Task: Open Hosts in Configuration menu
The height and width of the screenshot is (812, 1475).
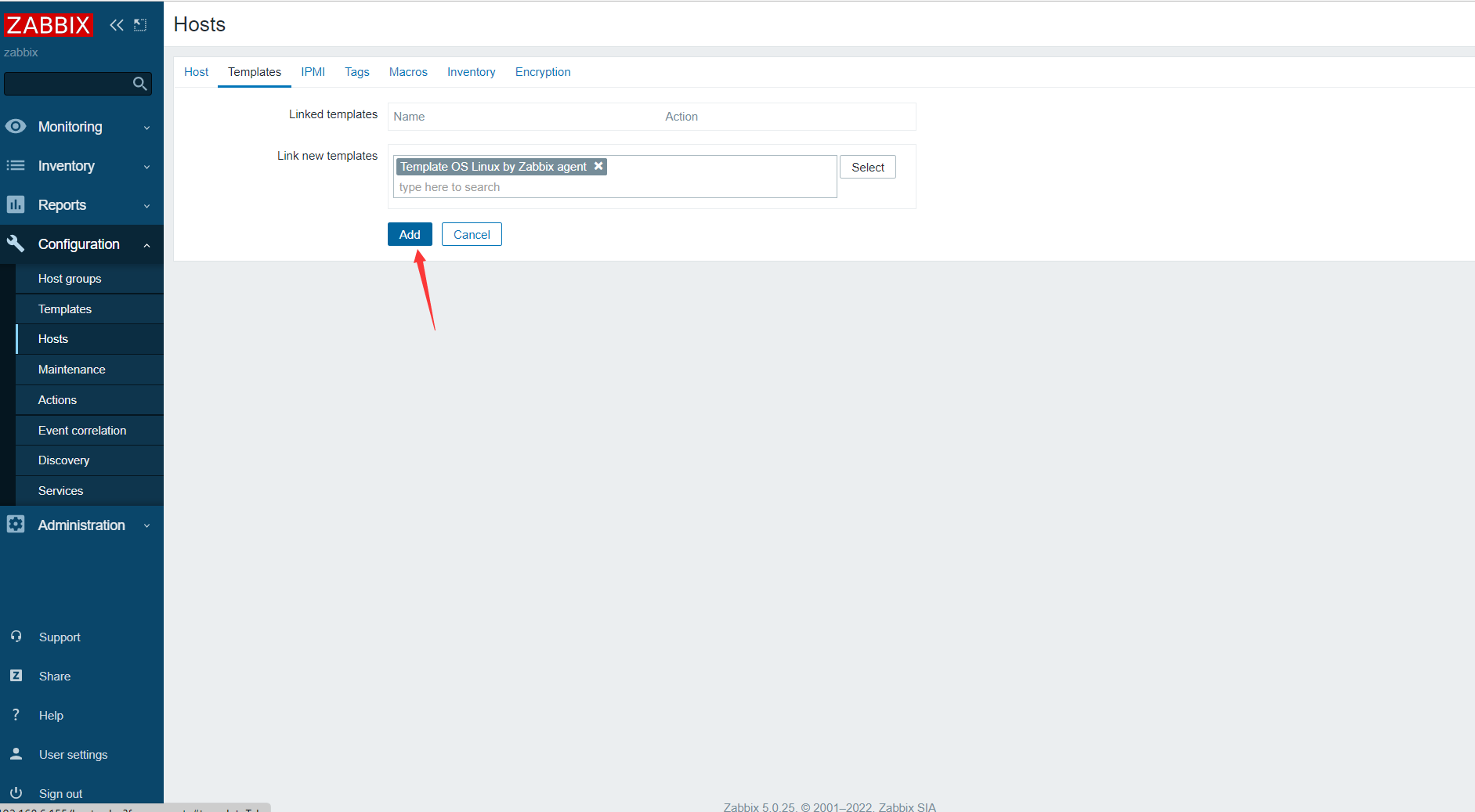Action: [x=89, y=339]
